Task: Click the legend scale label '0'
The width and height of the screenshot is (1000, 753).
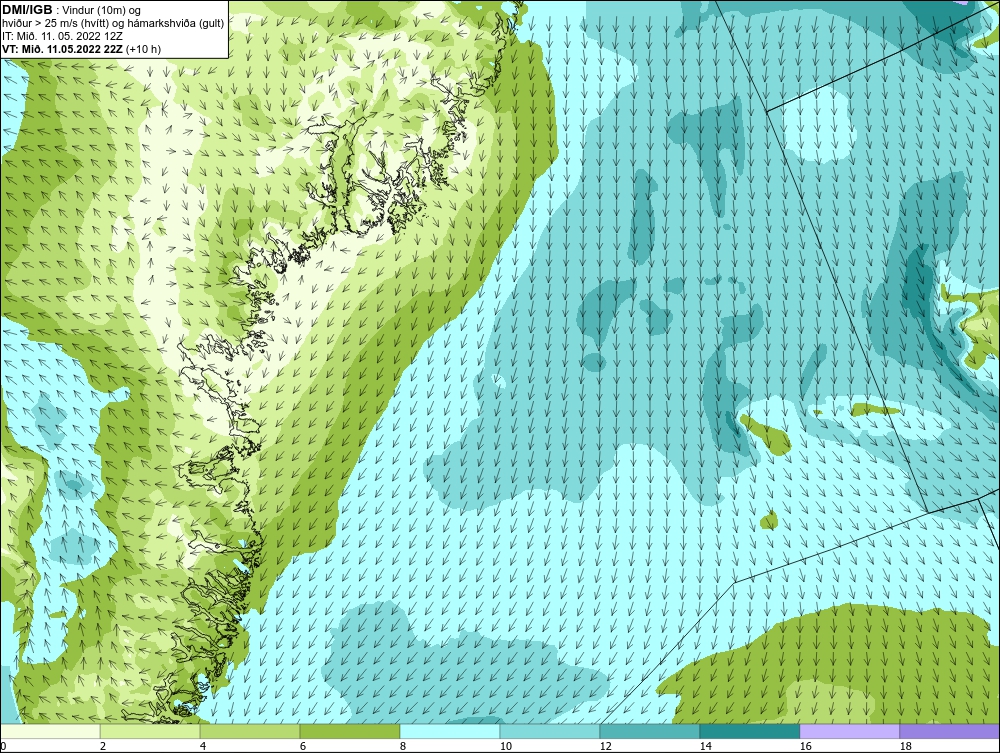Action: click(3, 746)
